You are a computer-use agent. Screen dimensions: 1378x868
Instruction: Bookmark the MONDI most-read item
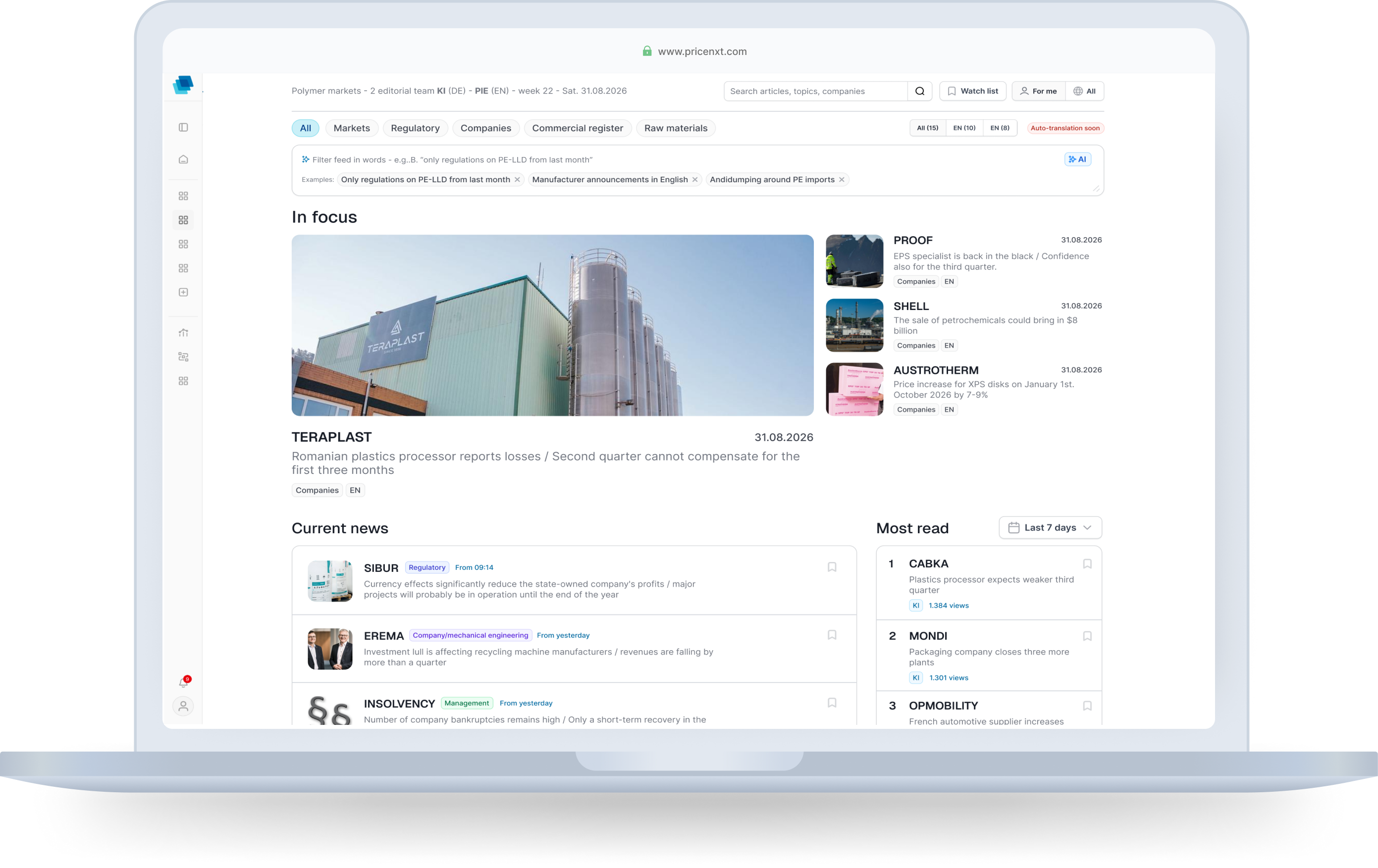click(x=1087, y=636)
